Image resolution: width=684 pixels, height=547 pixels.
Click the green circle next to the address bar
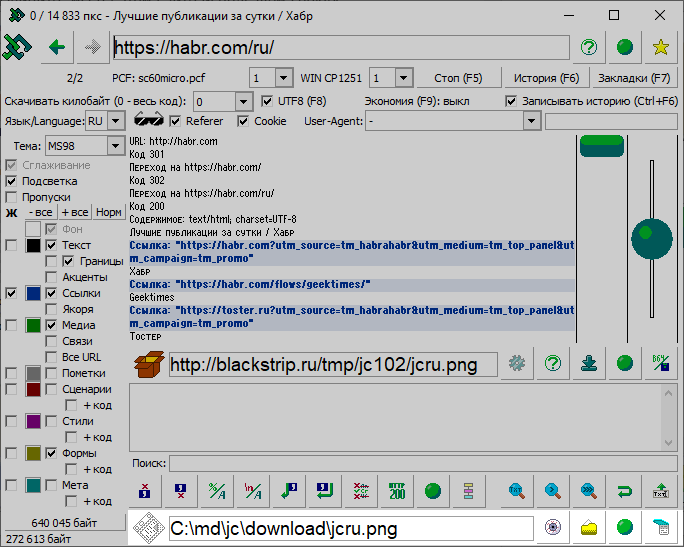pos(624,47)
